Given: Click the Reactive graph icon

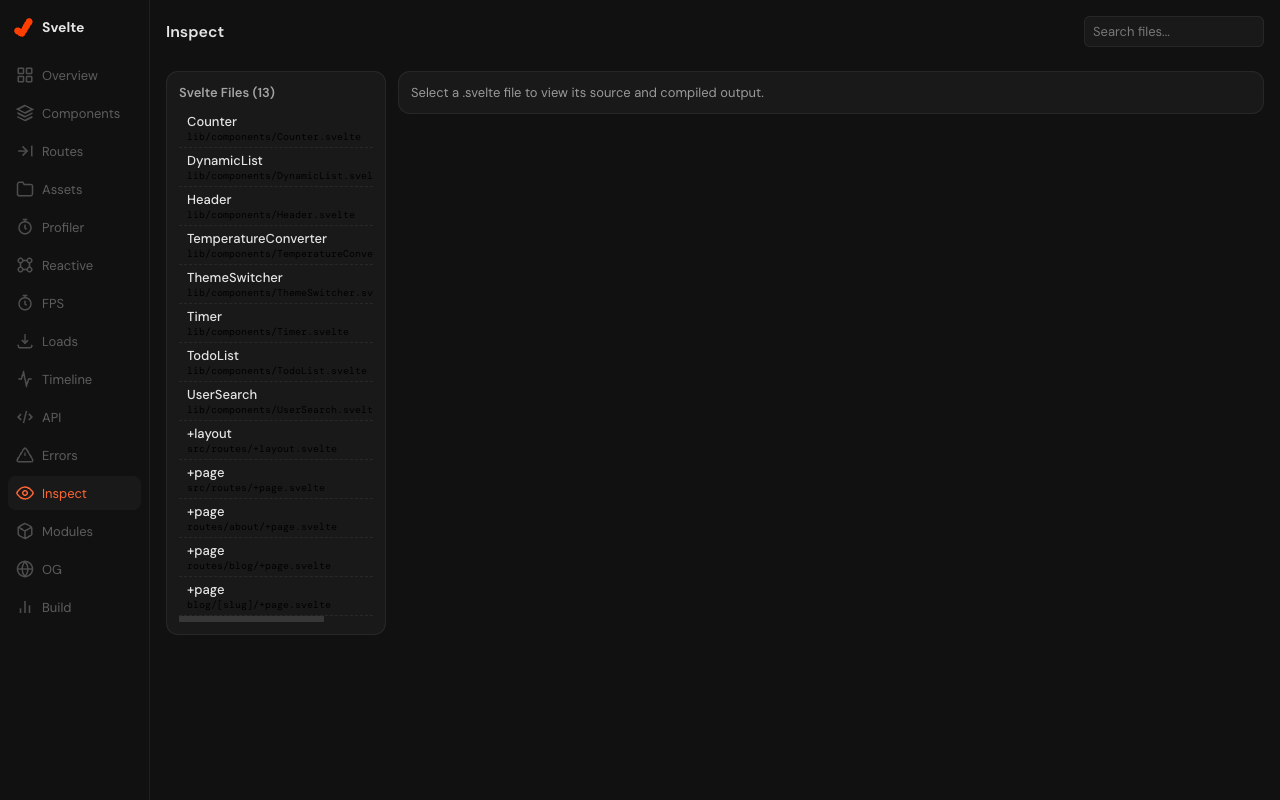Looking at the screenshot, I should [25, 265].
